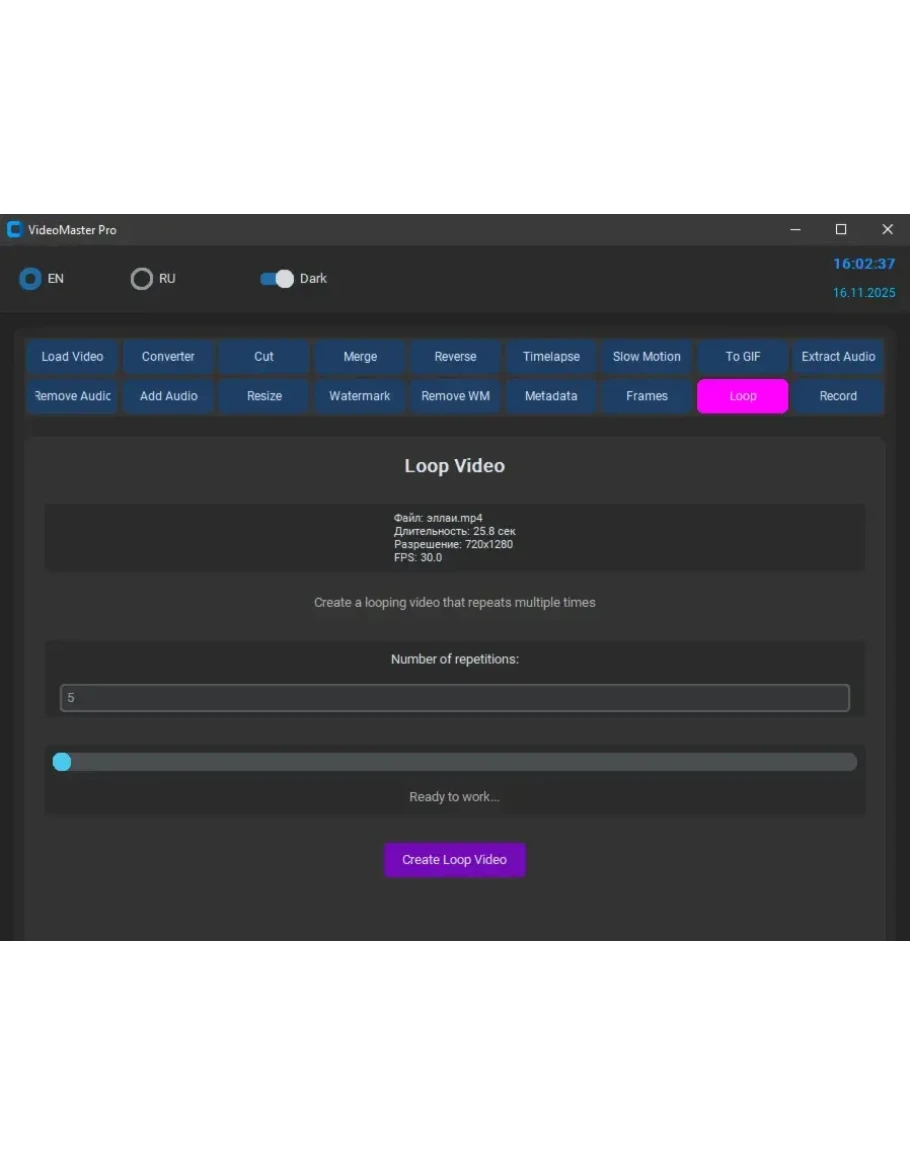Switch to the Converter tab
Viewport: 910px width, 1155px height.
coord(168,357)
